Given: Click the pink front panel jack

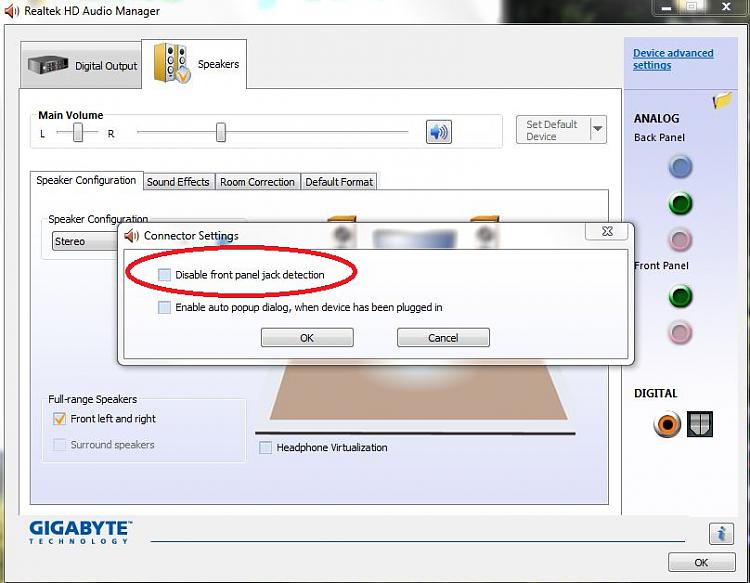Looking at the screenshot, I should 680,332.
